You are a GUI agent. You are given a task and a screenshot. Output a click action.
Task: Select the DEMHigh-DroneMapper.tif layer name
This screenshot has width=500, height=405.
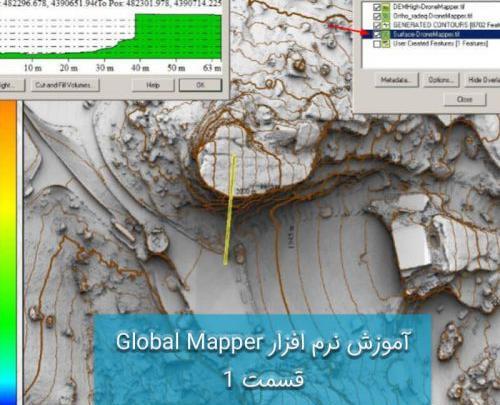tap(429, 7)
